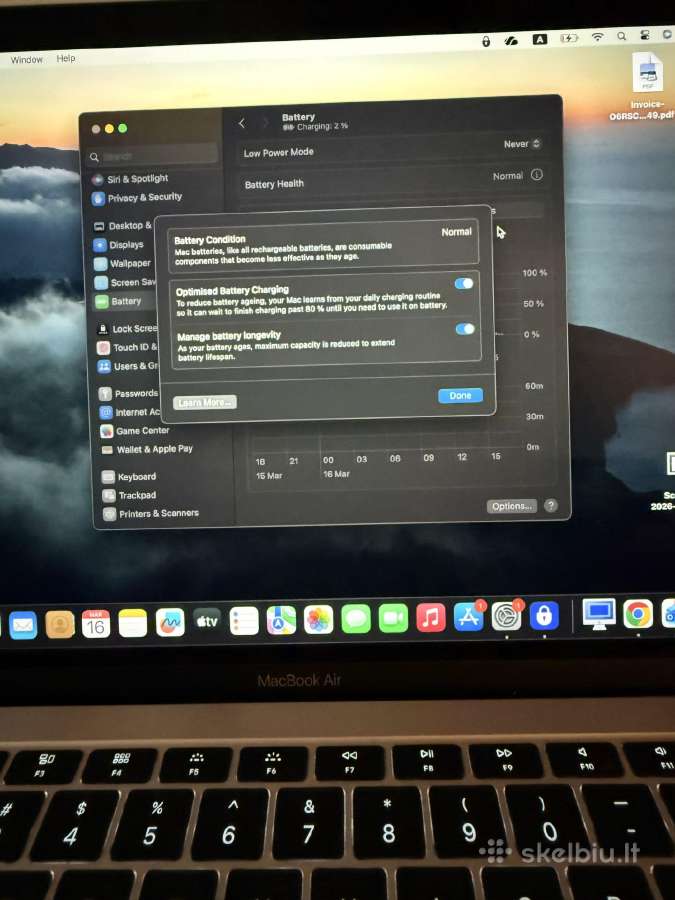The width and height of the screenshot is (675, 900).
Task: Select Desktop & Dock sidebar item
Action: 123,226
